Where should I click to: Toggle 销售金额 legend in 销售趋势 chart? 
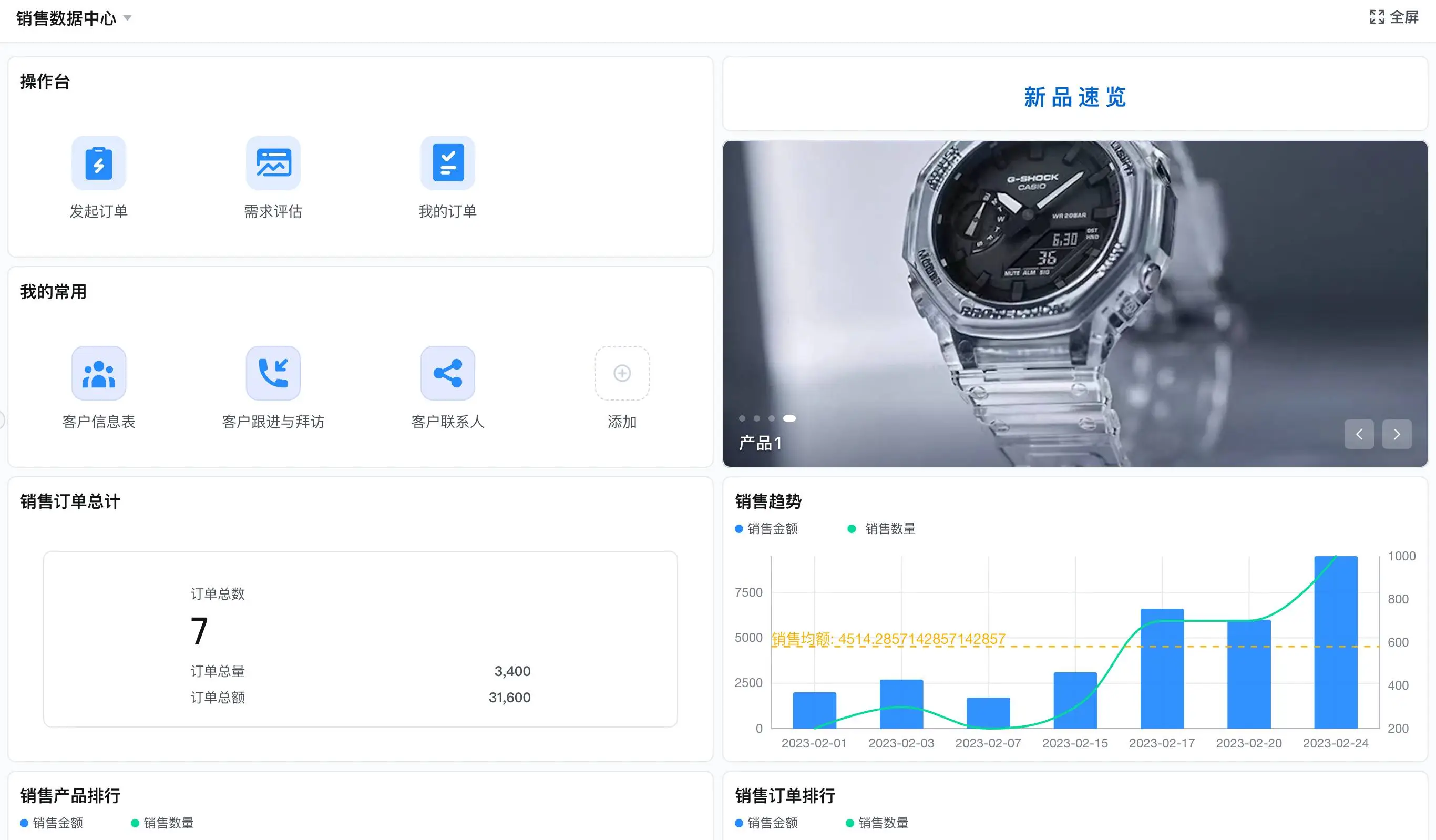[766, 529]
